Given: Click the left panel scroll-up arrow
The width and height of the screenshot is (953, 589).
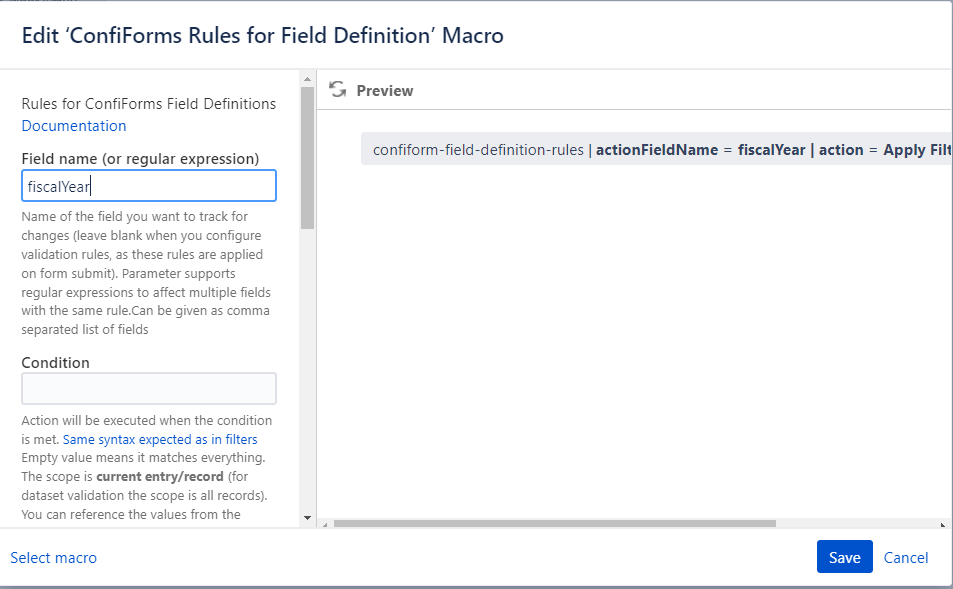Looking at the screenshot, I should tap(307, 79).
